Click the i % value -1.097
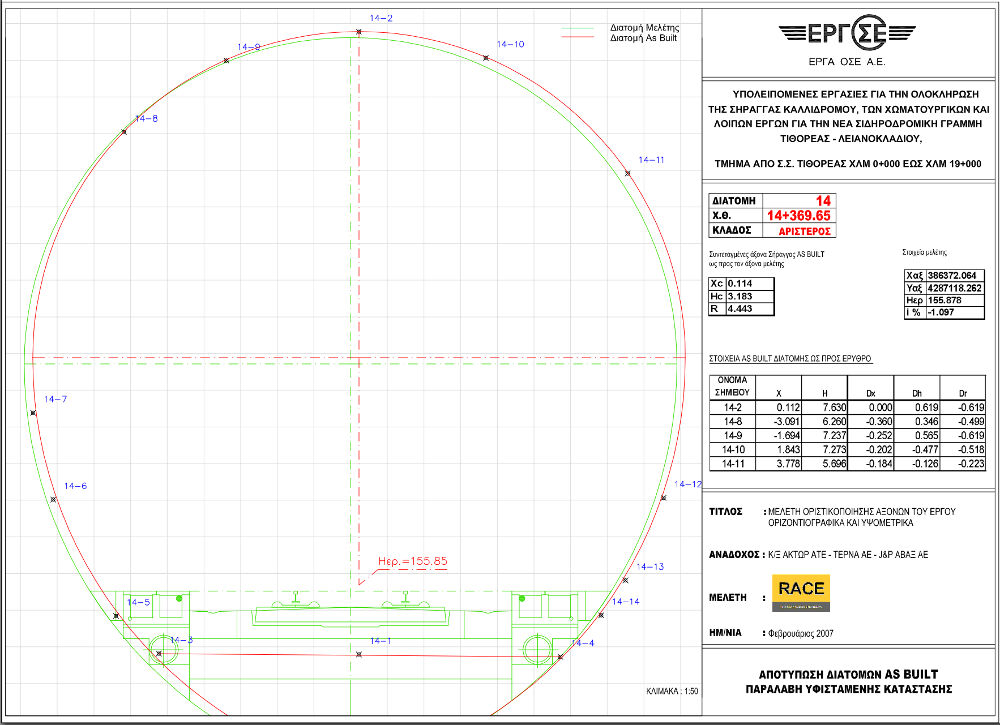This screenshot has height=725, width=1000. pyautogui.click(x=941, y=312)
